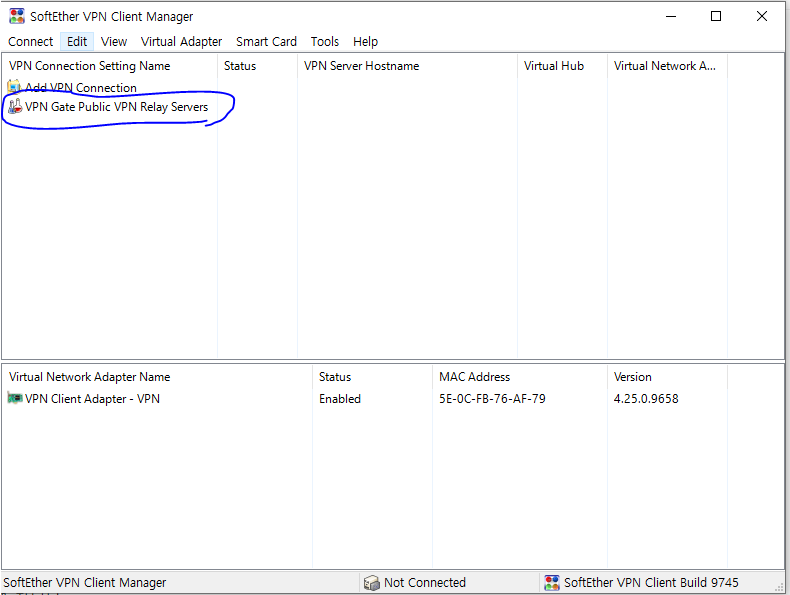Sort by MAC Address column header
The image size is (790, 595).
coord(520,377)
